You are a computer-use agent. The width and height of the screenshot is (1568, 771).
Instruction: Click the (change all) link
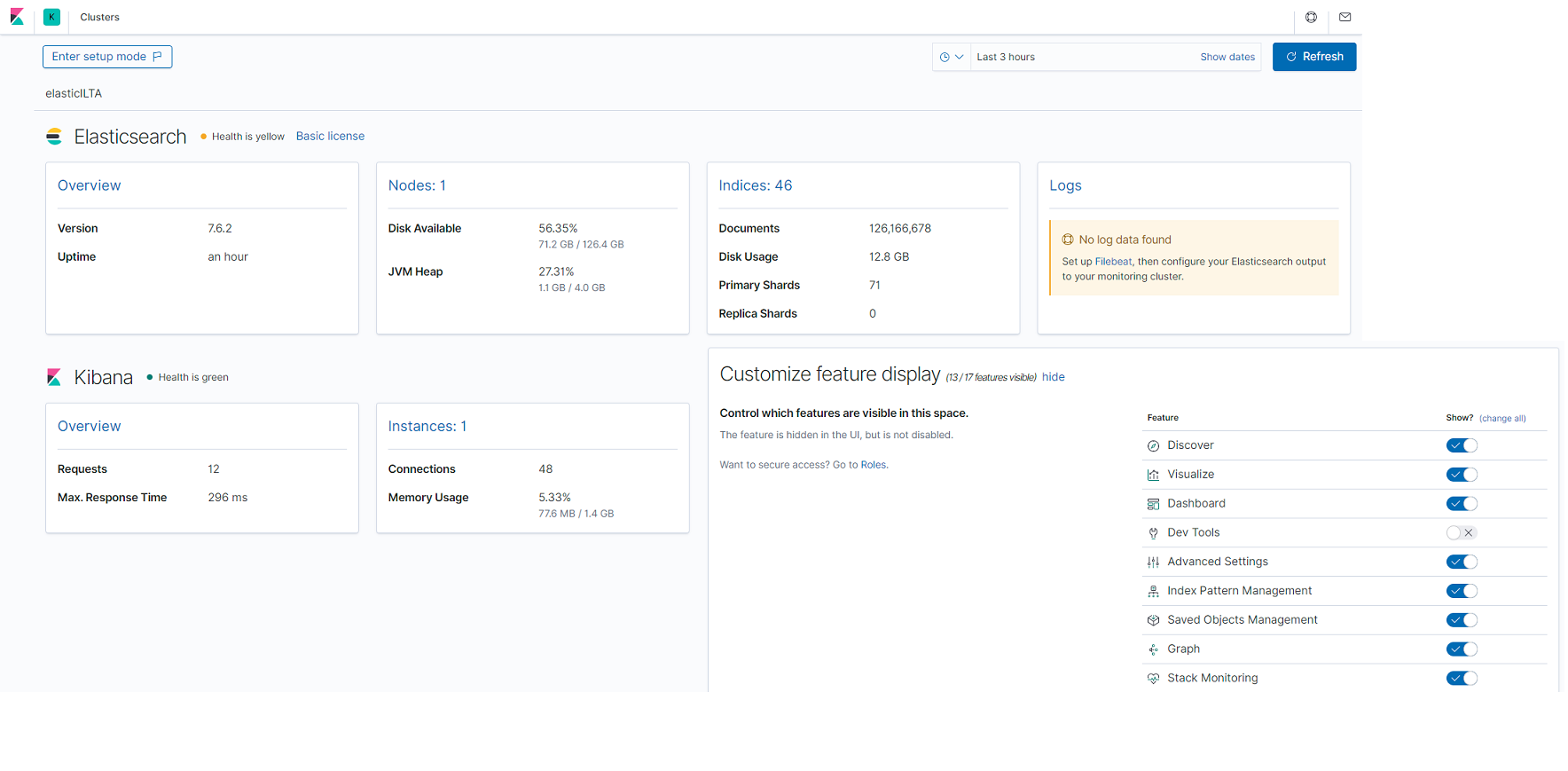click(1502, 419)
